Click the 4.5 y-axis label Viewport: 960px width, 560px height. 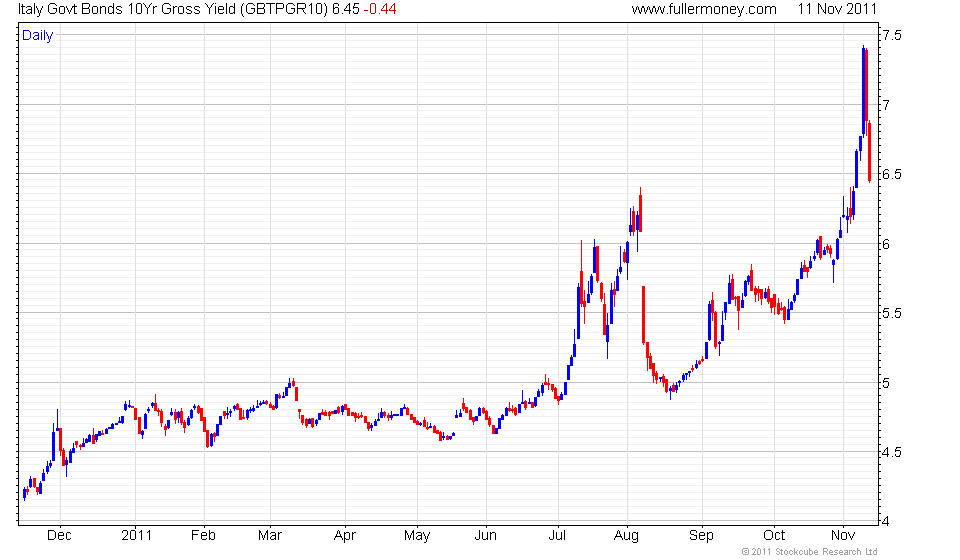pos(892,452)
